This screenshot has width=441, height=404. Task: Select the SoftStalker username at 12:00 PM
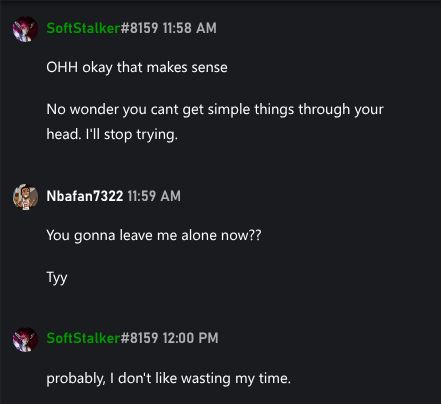pyautogui.click(x=83, y=338)
